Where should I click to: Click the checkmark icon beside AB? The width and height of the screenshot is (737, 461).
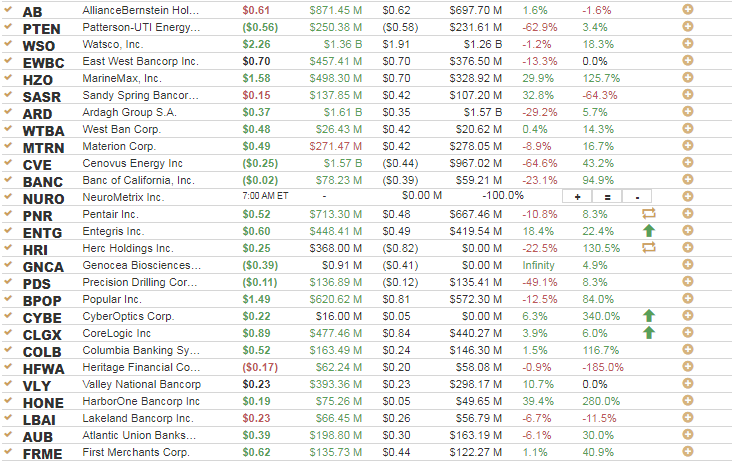(x=8, y=9)
